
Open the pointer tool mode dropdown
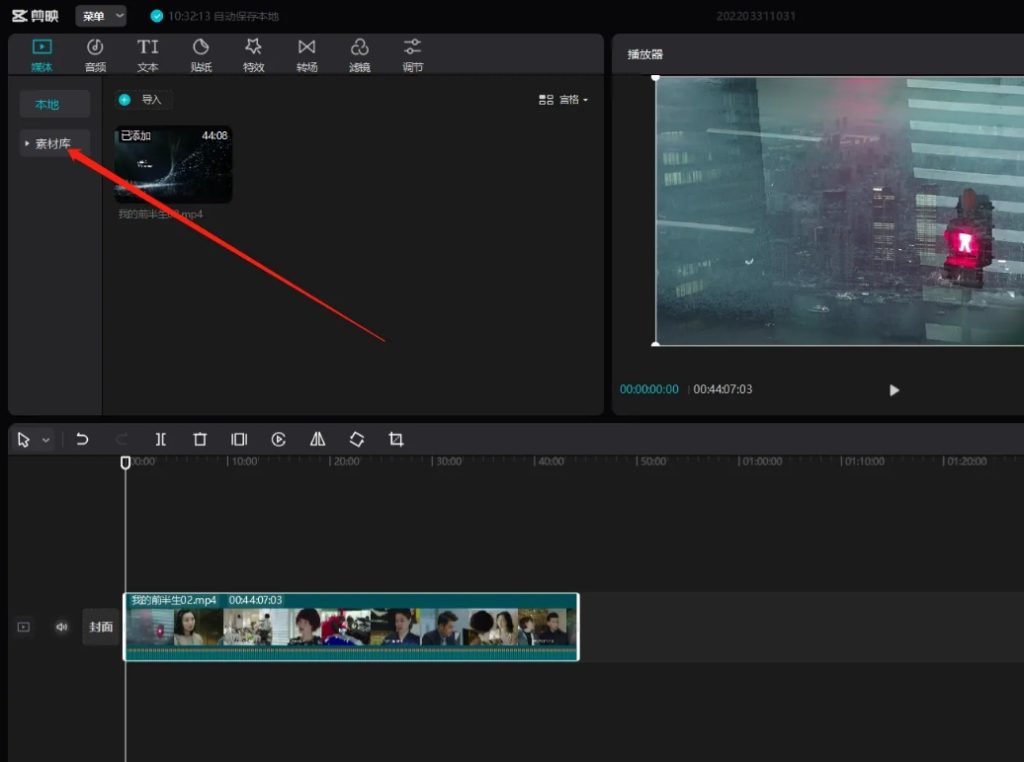pyautogui.click(x=46, y=440)
